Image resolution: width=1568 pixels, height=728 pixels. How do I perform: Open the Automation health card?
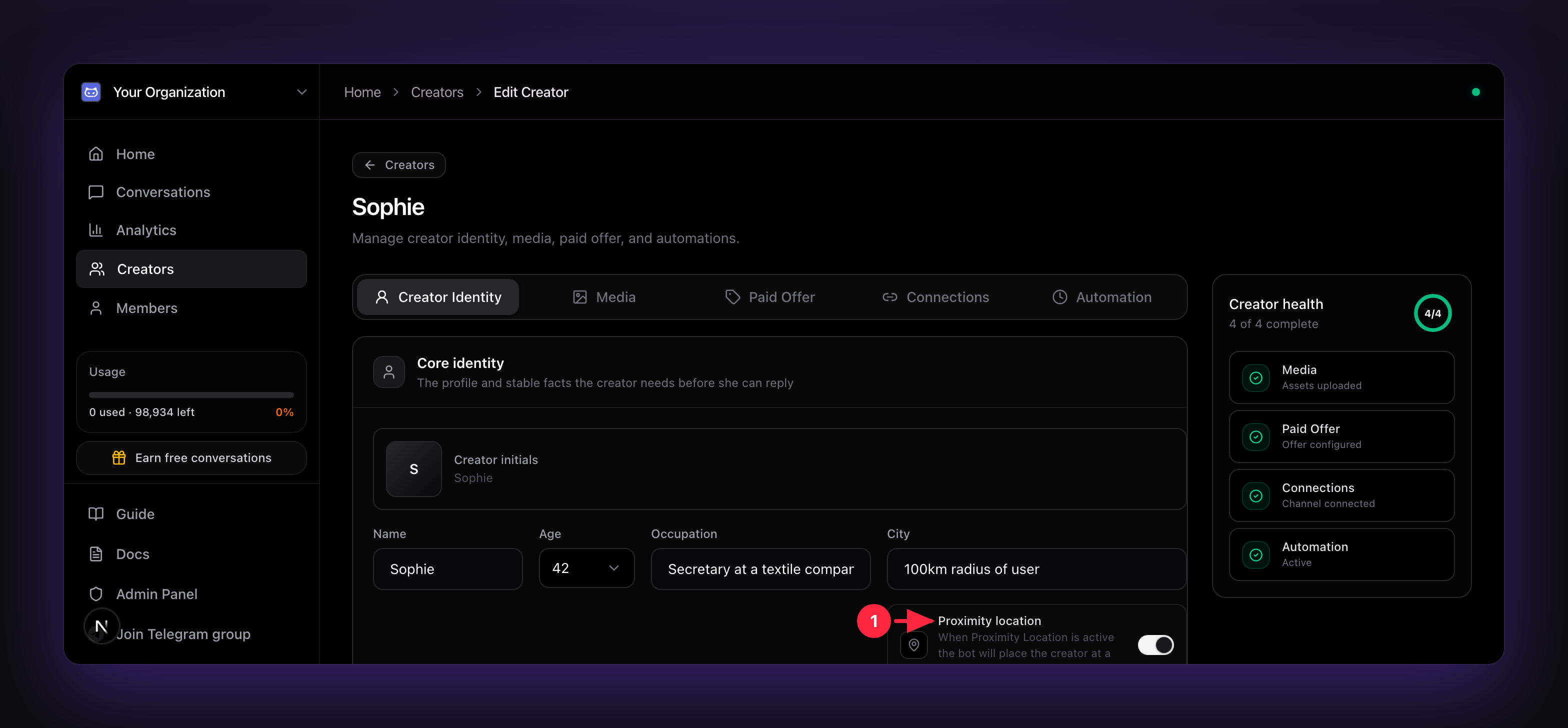[x=1341, y=554]
